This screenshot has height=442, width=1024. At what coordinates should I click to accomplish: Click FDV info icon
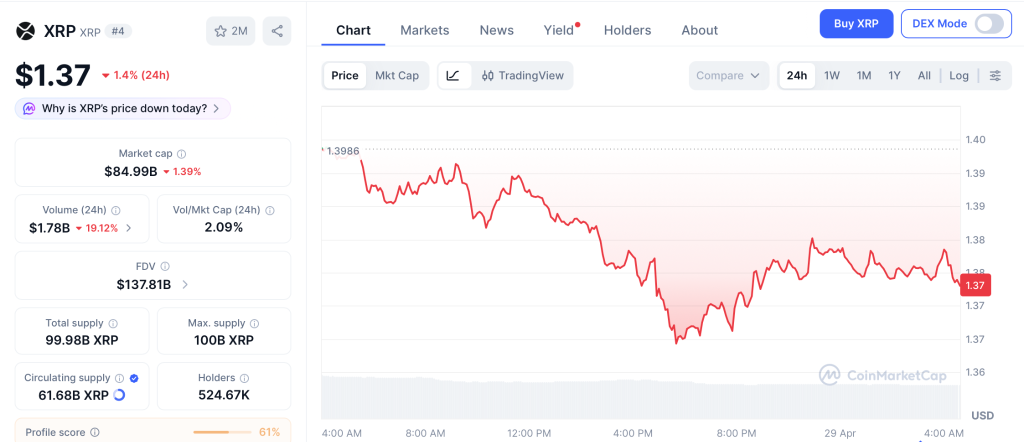[x=165, y=267]
